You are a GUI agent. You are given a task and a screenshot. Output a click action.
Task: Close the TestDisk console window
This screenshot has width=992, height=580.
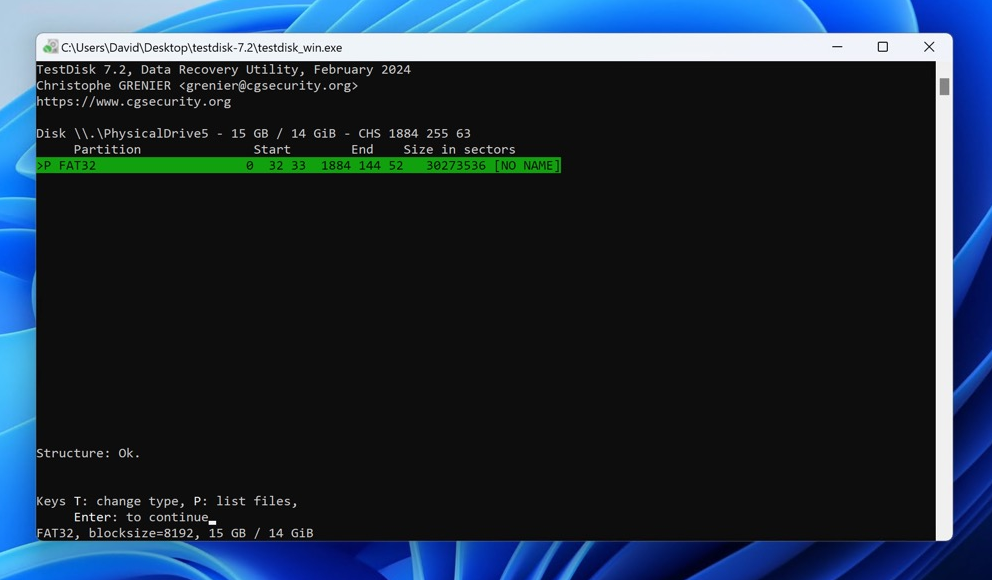(x=928, y=47)
